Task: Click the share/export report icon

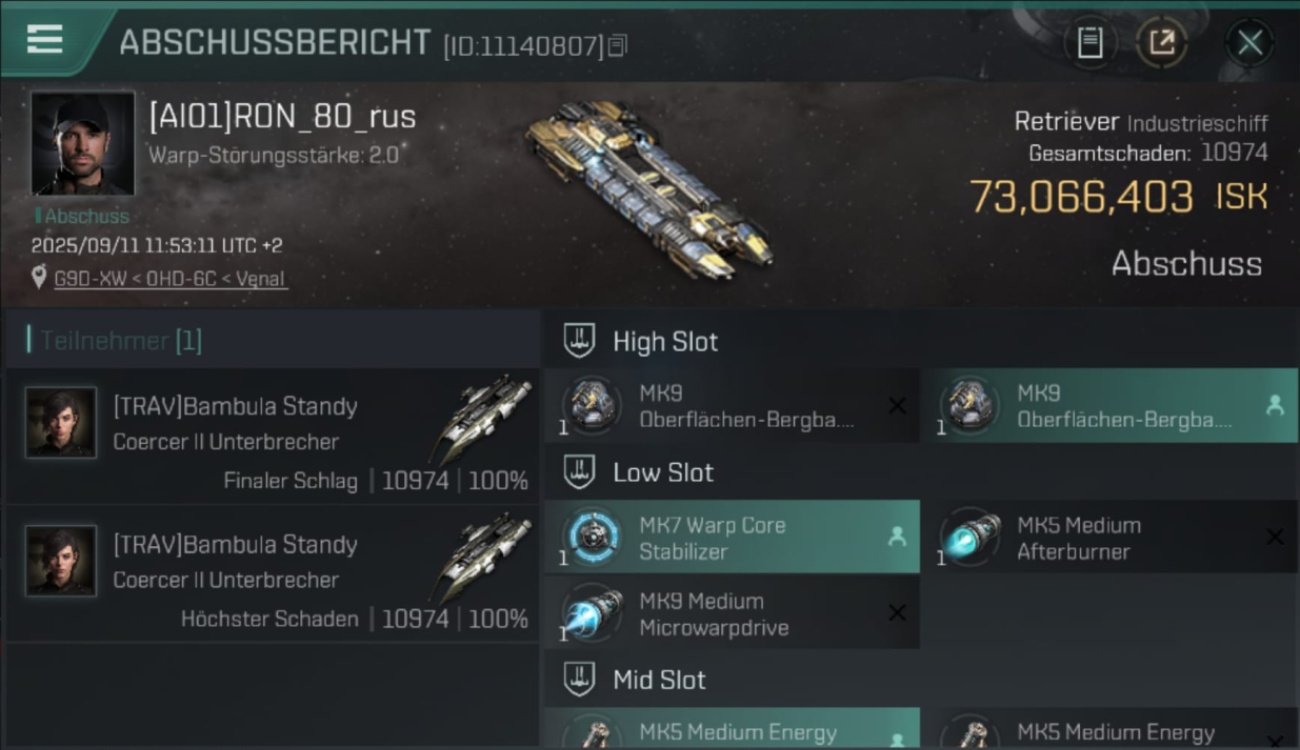Action: pyautogui.click(x=1162, y=43)
